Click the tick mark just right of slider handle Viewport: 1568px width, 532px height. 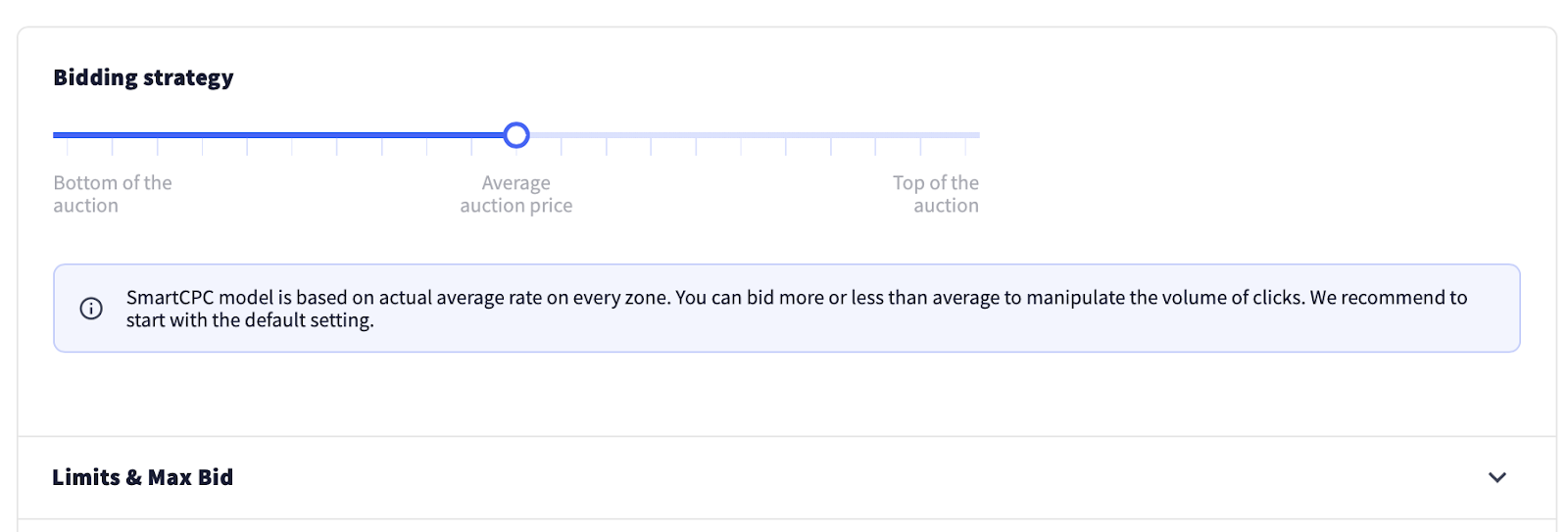click(562, 147)
